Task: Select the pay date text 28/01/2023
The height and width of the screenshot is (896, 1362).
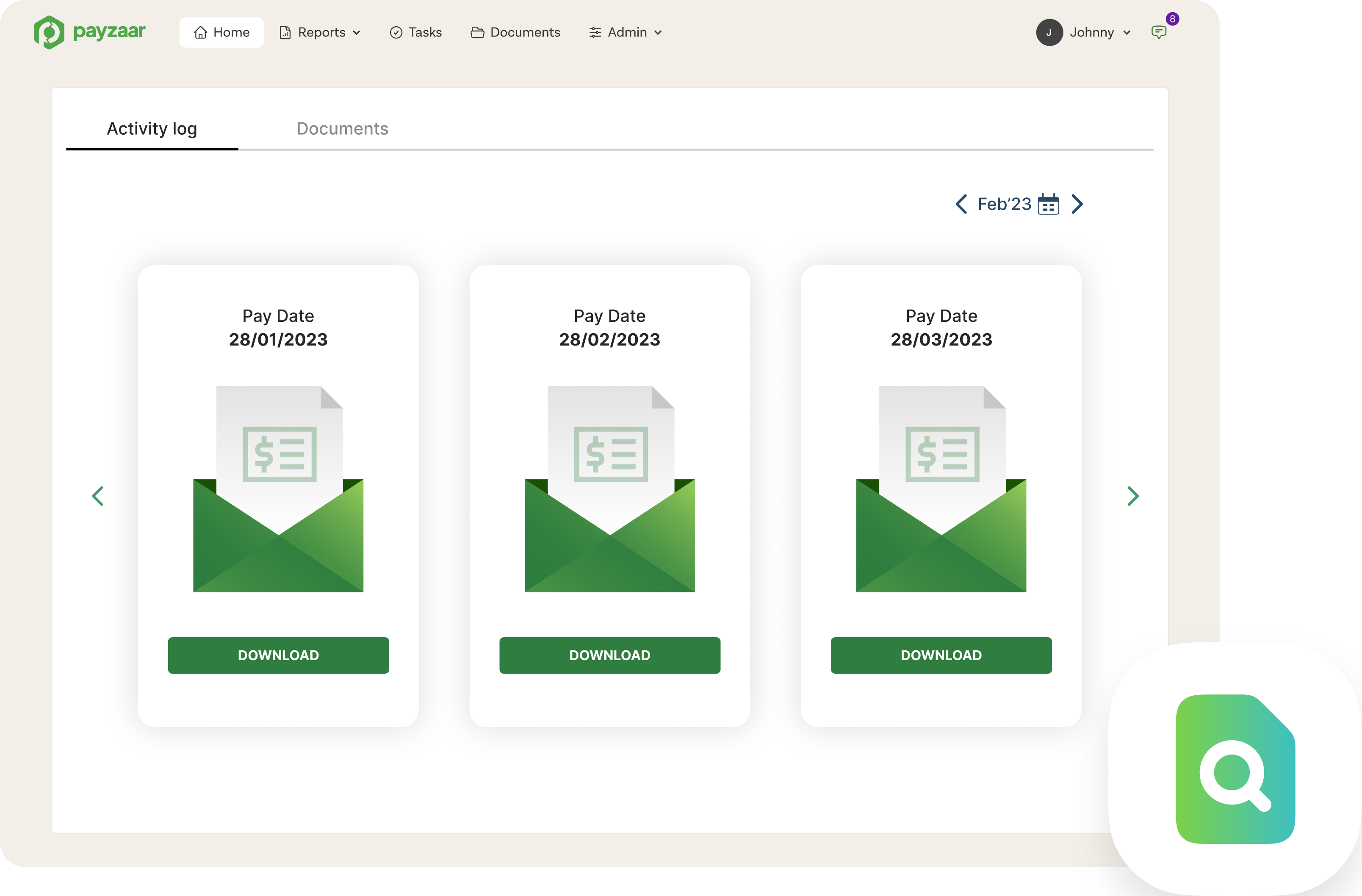Action: tap(278, 339)
